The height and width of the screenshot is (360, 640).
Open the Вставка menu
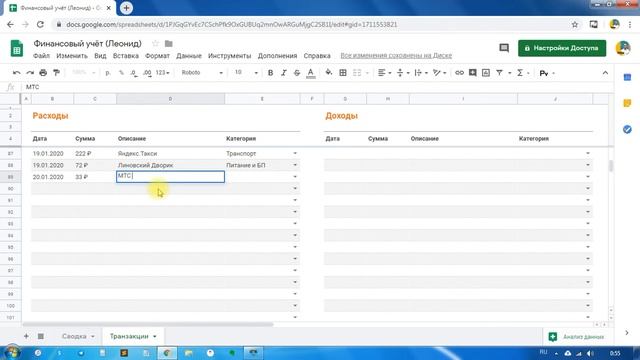click(126, 56)
